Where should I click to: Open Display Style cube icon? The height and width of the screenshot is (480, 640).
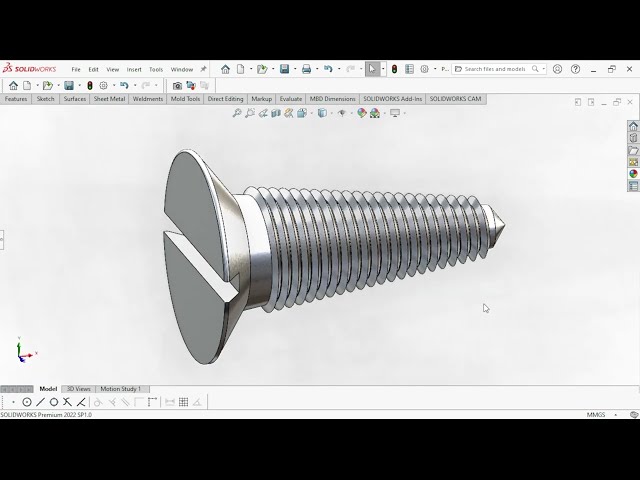coord(322,113)
